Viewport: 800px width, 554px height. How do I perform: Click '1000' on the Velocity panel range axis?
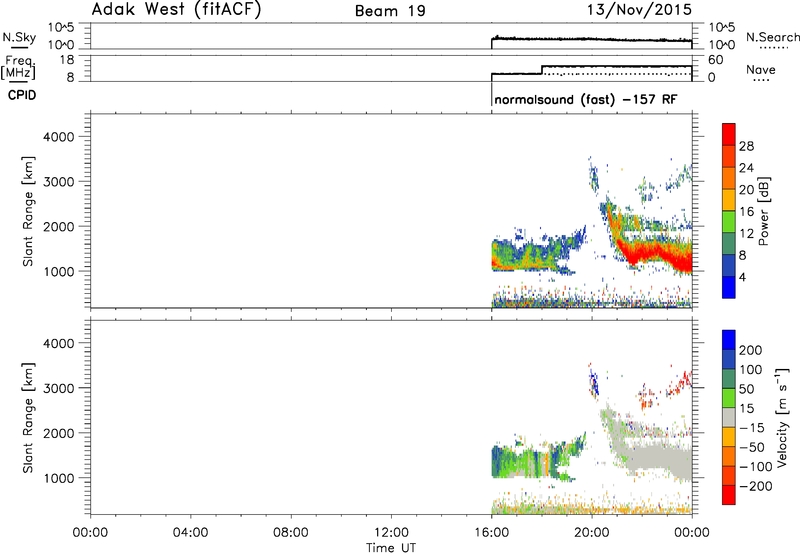click(59, 478)
